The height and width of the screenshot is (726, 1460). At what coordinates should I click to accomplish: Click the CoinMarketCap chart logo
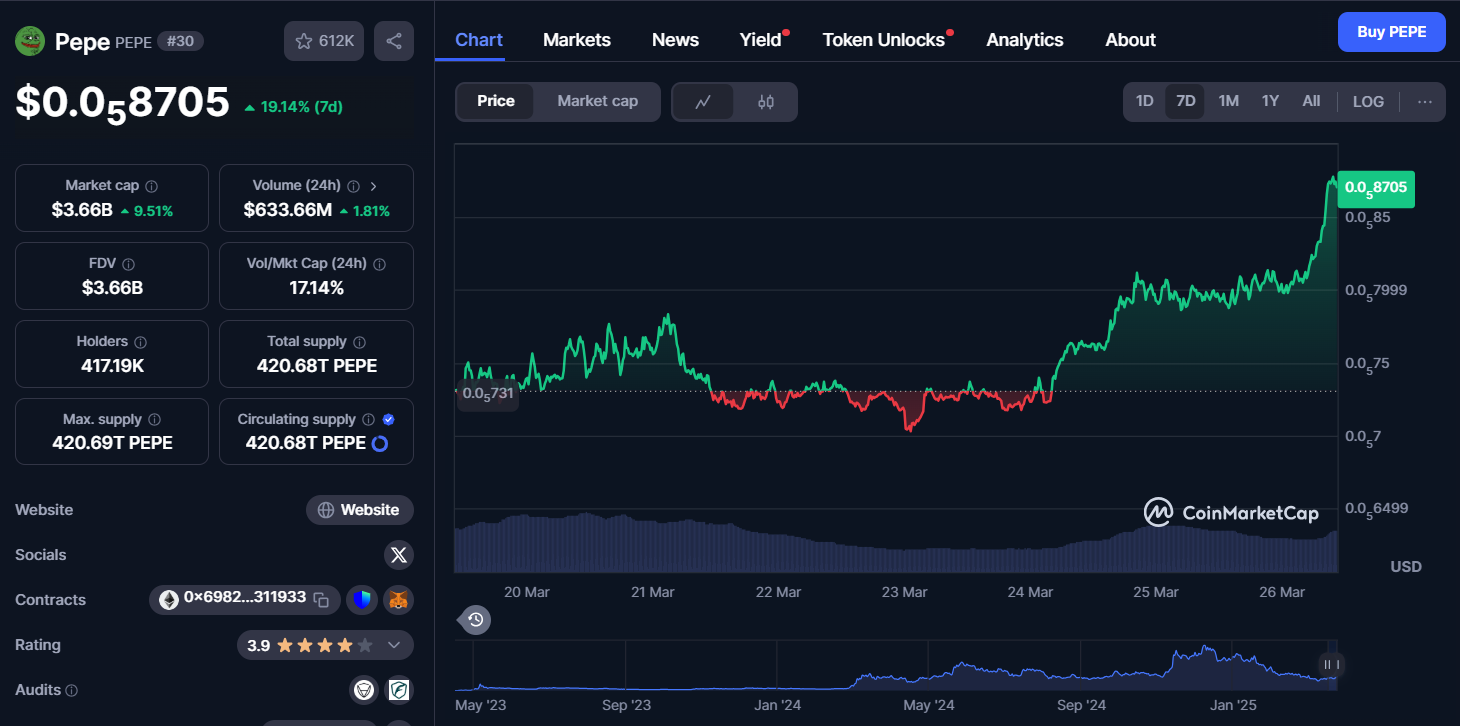pos(1231,513)
